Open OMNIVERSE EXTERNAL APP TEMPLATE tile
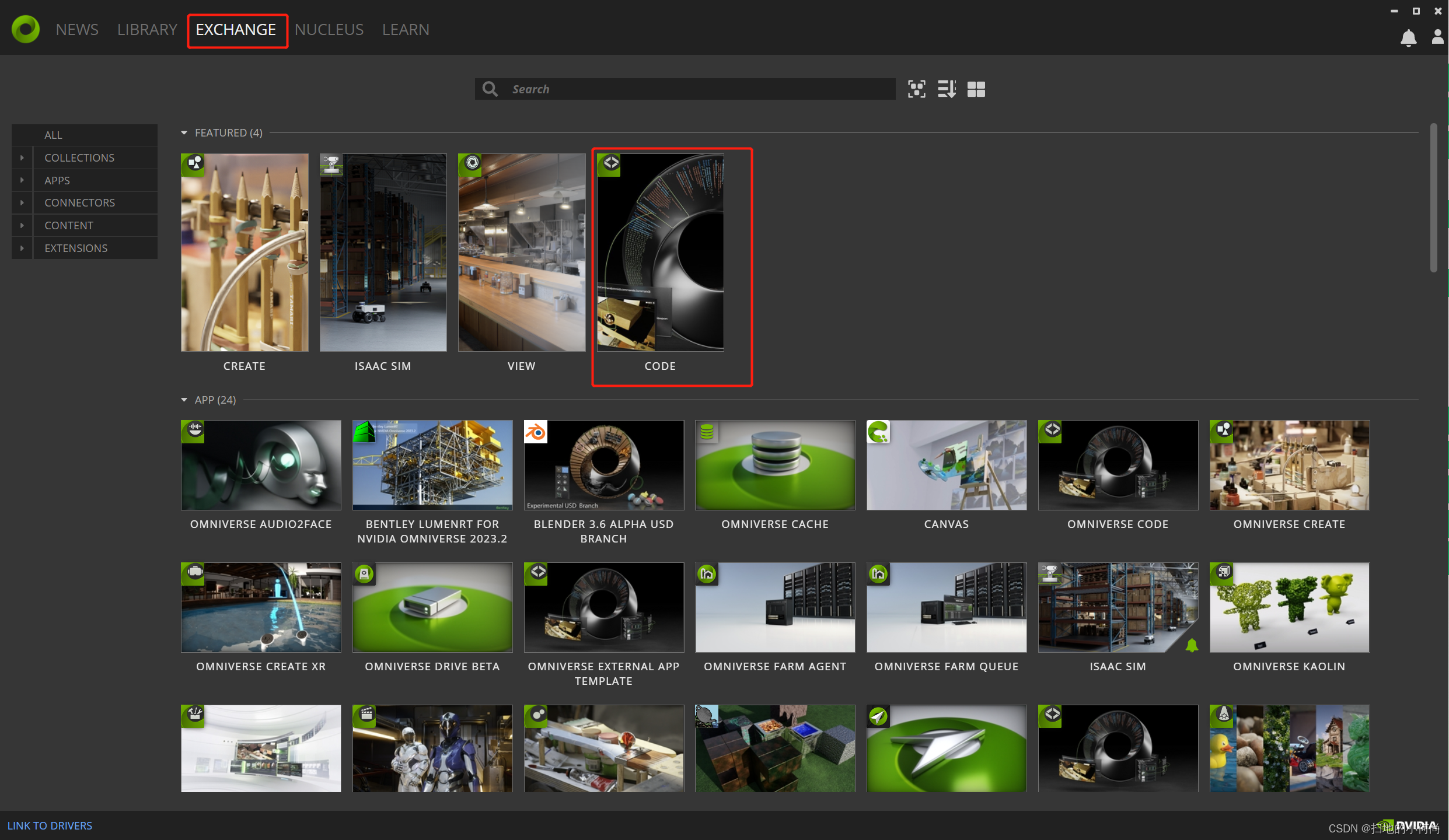 pyautogui.click(x=604, y=607)
